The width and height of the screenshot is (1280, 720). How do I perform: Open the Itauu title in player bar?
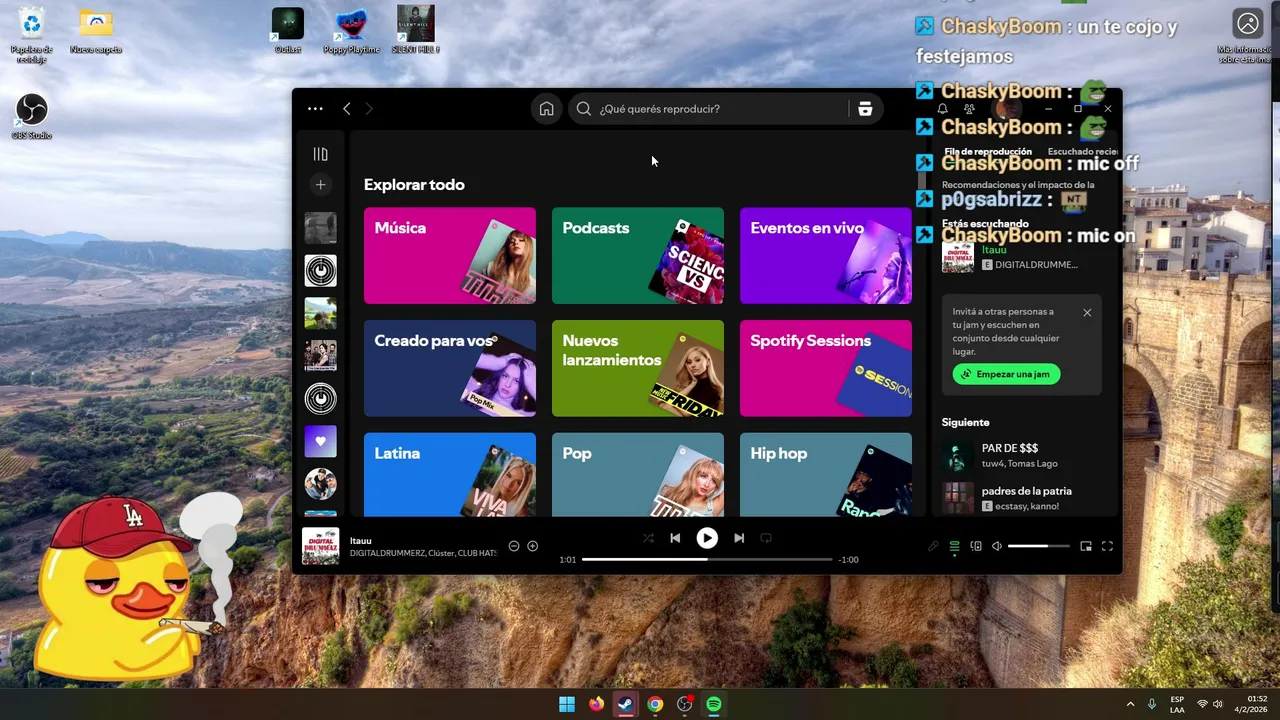pyautogui.click(x=361, y=541)
